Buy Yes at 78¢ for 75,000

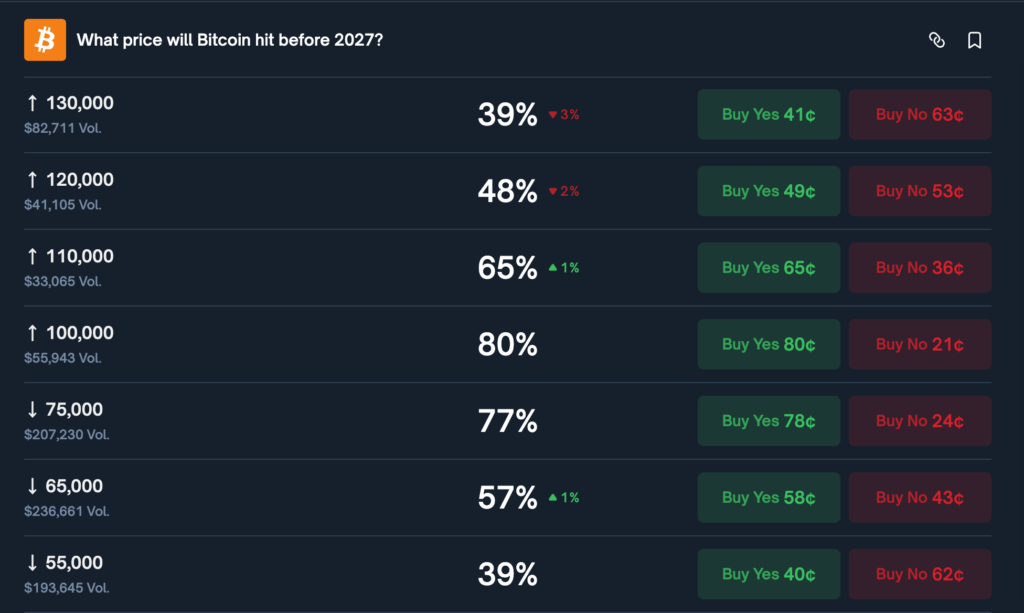coord(768,421)
